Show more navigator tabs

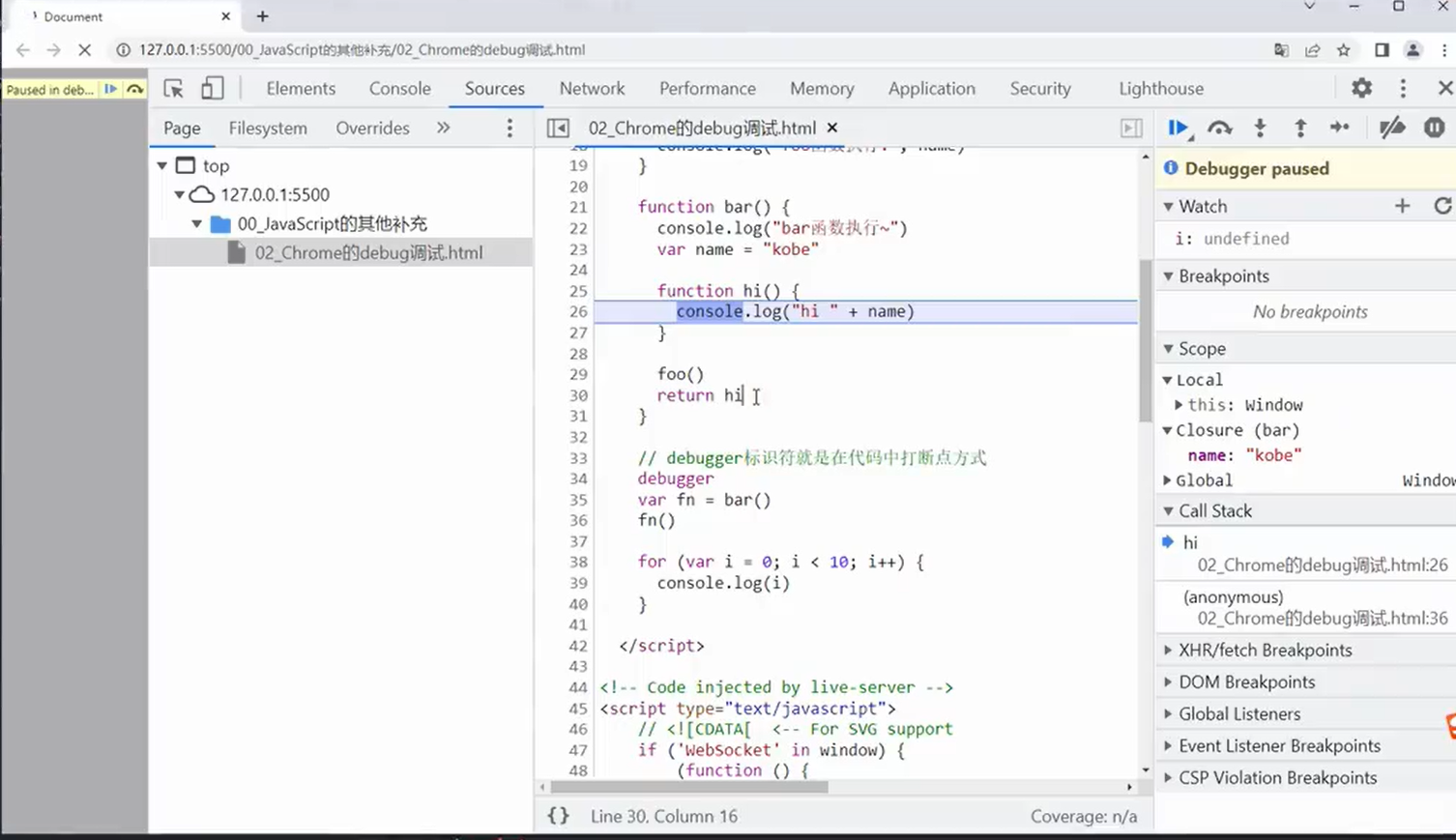coord(443,128)
